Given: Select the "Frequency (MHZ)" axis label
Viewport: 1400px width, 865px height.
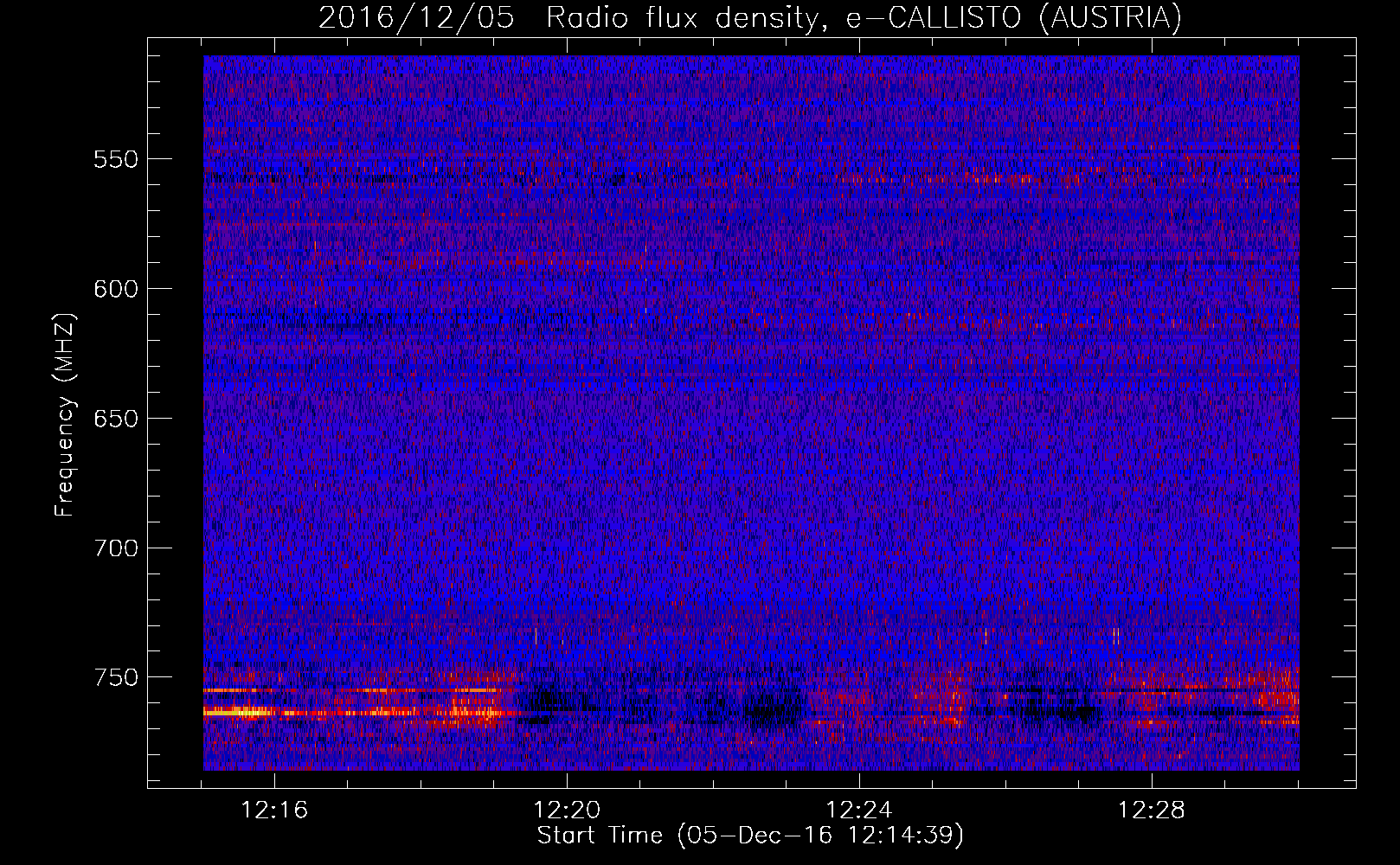Looking at the screenshot, I should tap(65, 414).
